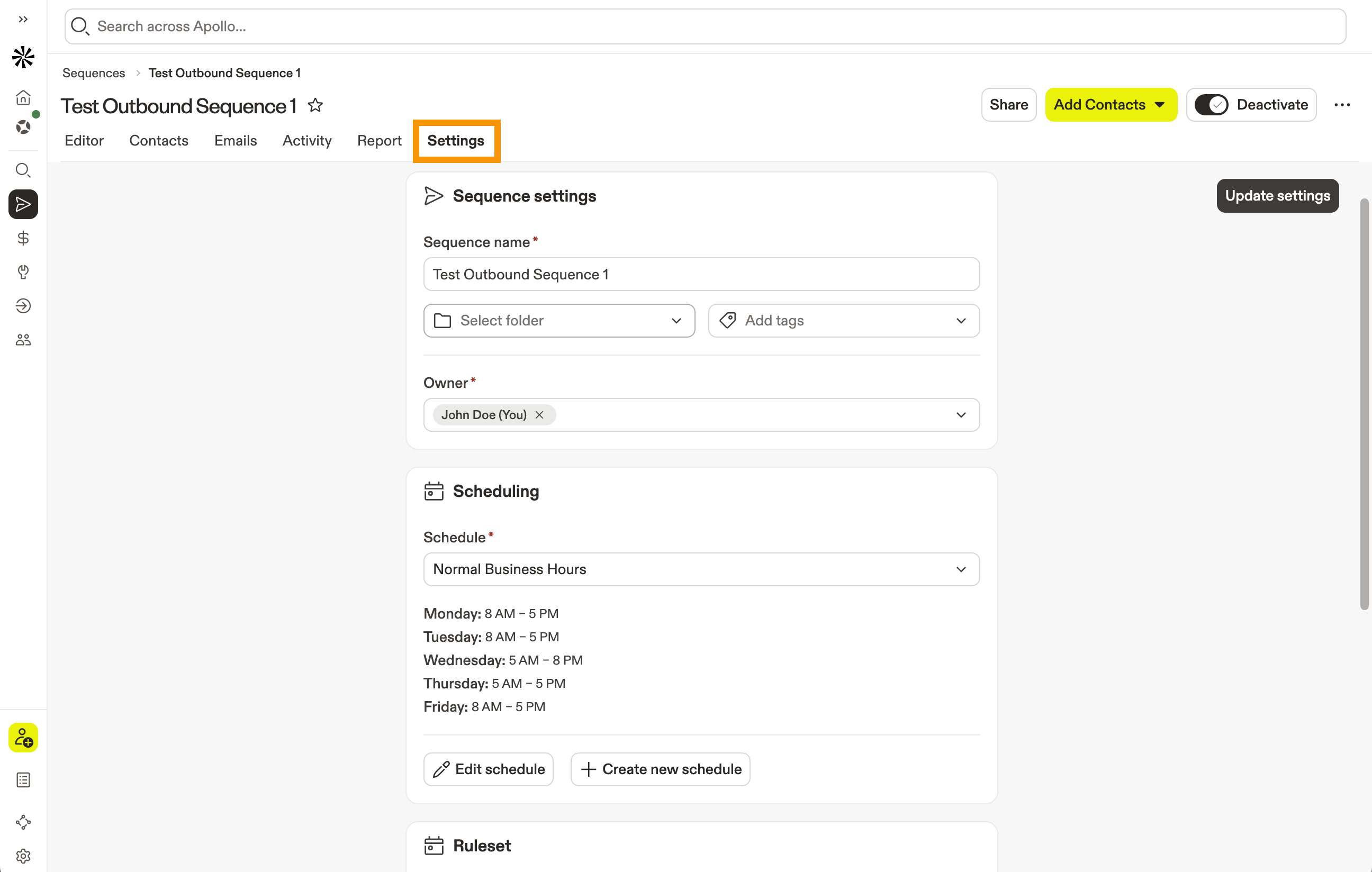Click the star icon to favorite sequence
The image size is (1372, 872).
[315, 105]
